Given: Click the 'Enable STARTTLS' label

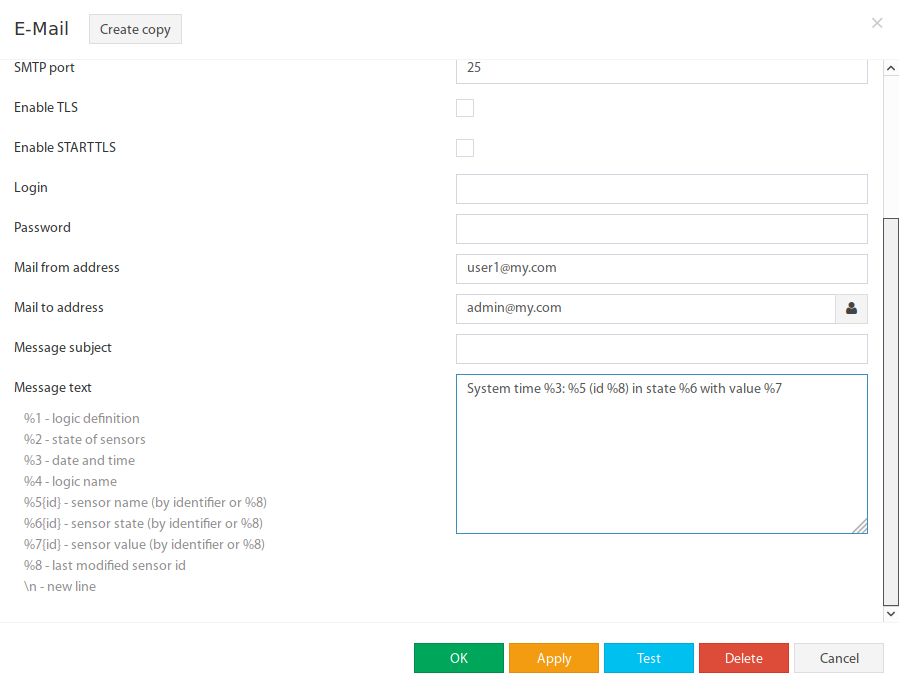Looking at the screenshot, I should pyautogui.click(x=65, y=147).
